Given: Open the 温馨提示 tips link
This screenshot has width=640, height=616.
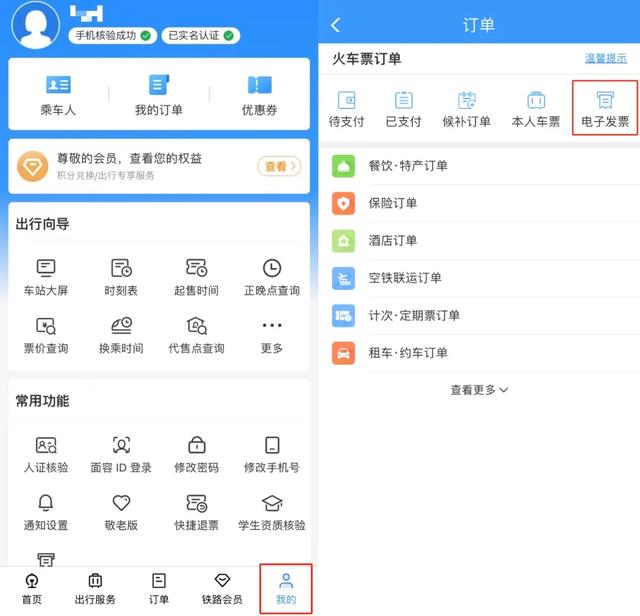Looking at the screenshot, I should (x=607, y=59).
